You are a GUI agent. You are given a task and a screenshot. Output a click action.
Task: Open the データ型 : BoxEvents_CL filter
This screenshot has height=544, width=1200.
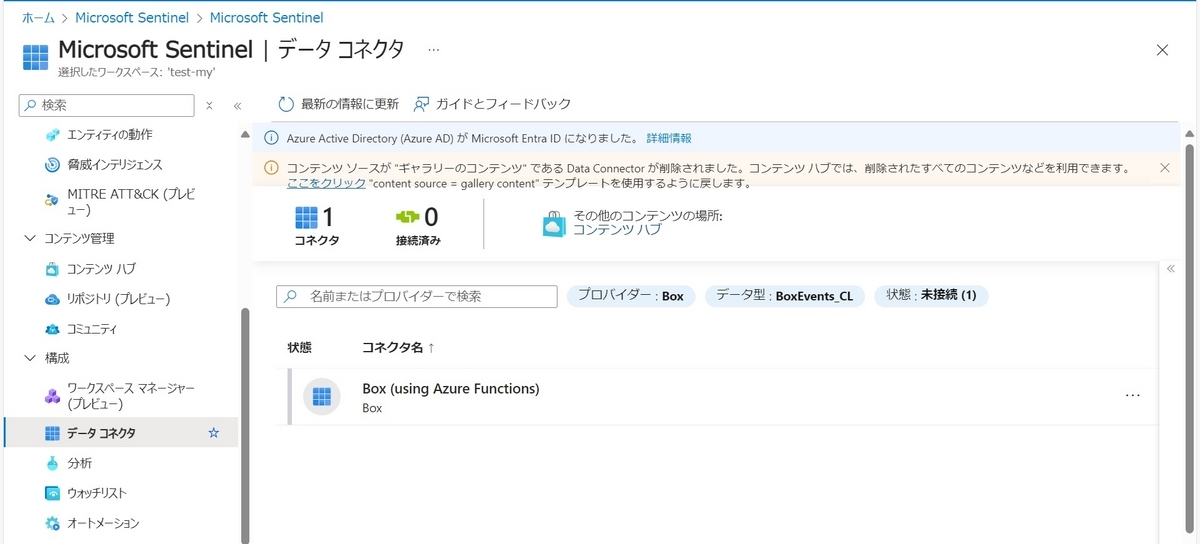pos(785,296)
